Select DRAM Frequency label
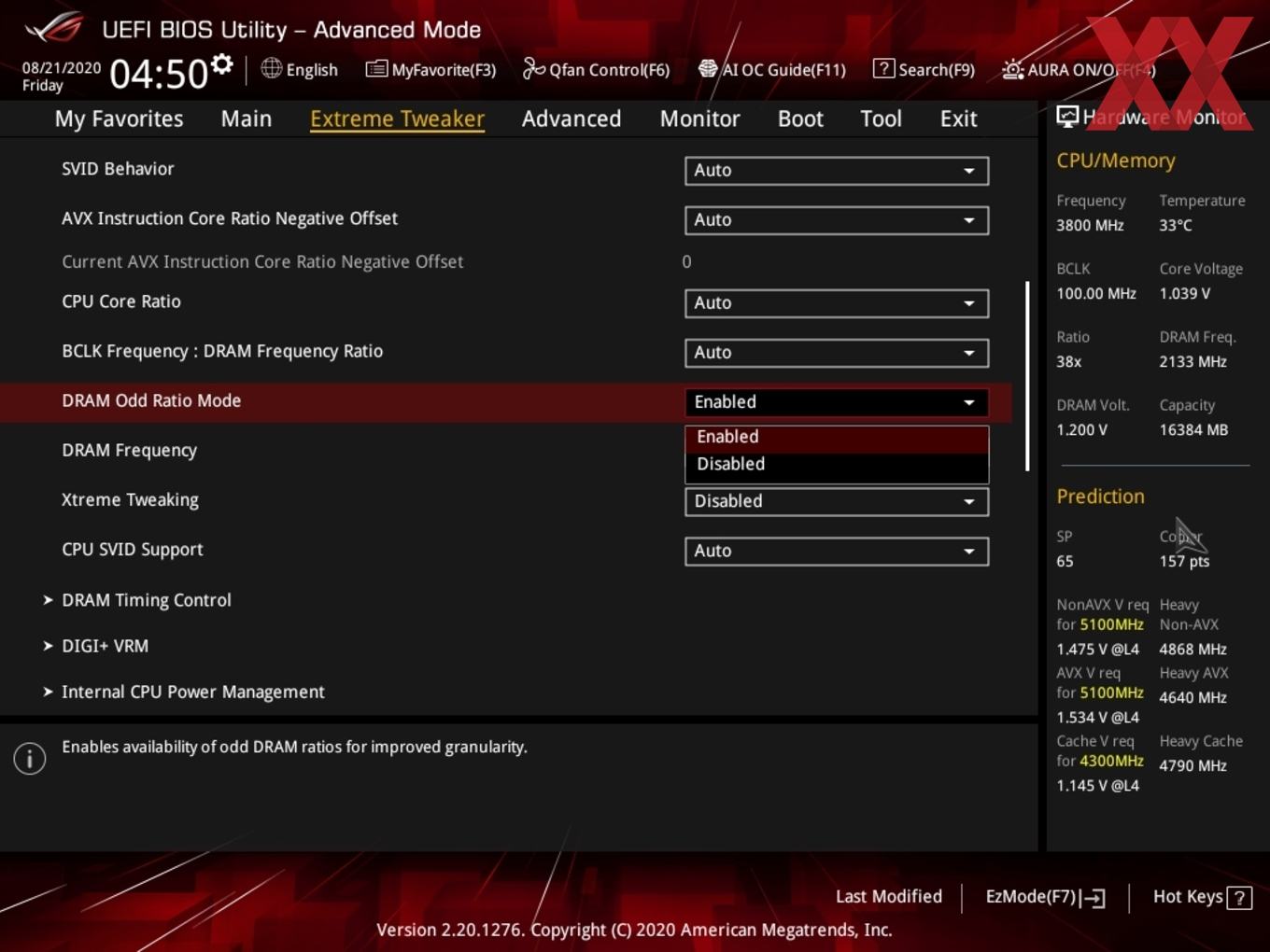Screen dimensions: 1270x952 click(130, 451)
